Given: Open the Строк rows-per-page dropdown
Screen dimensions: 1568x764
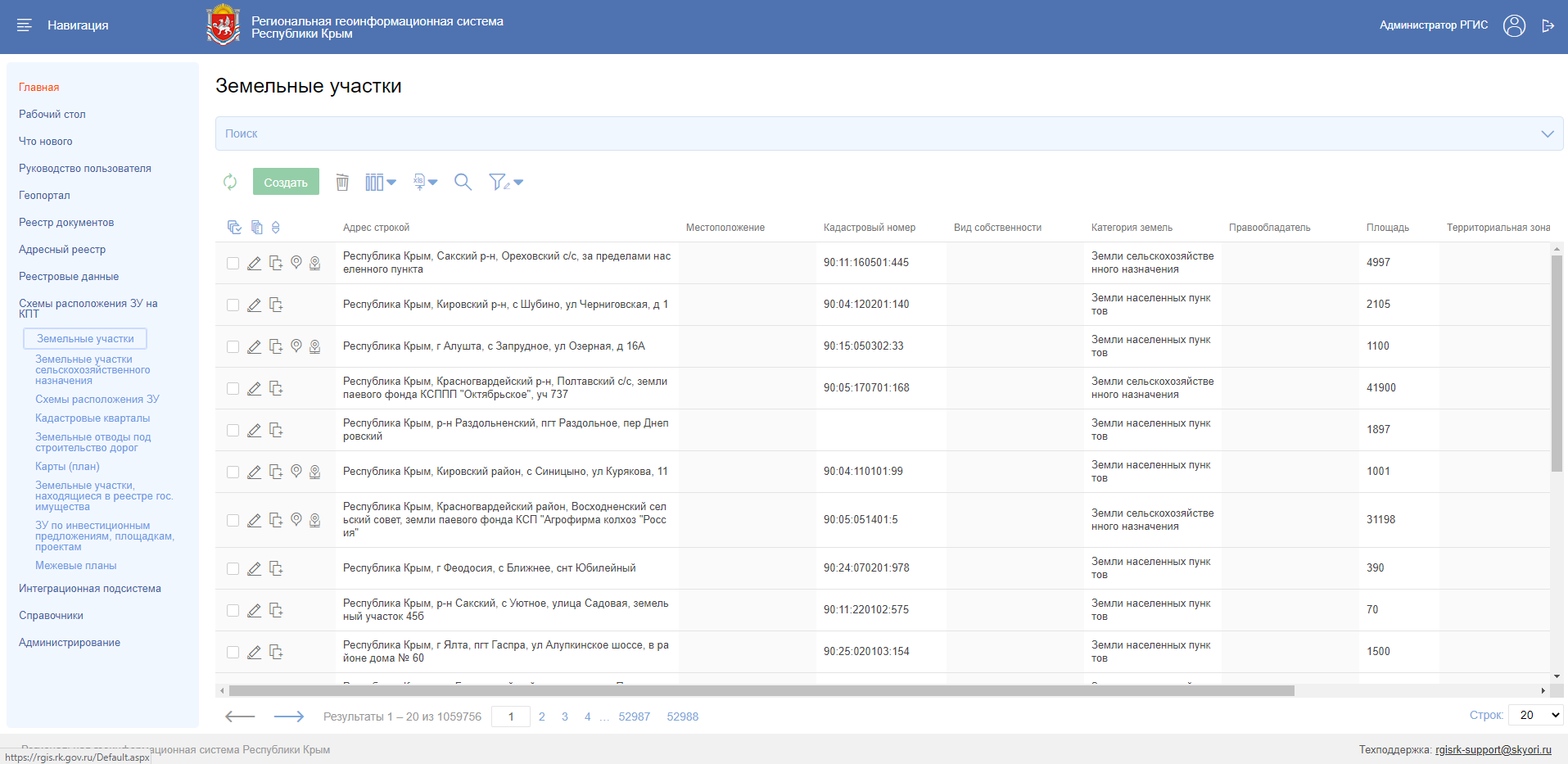Looking at the screenshot, I should 1536,715.
